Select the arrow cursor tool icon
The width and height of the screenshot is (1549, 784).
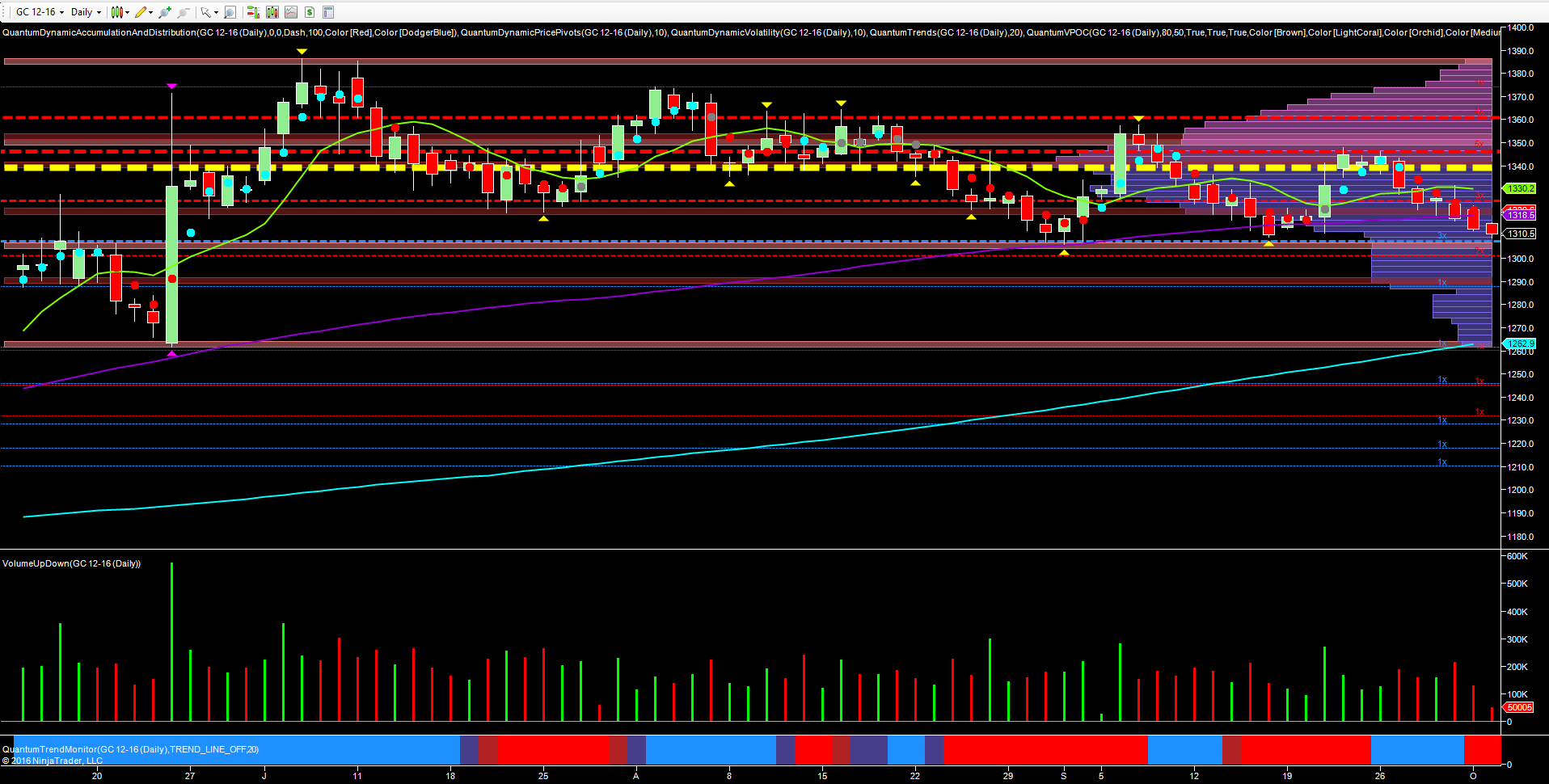tap(205, 12)
